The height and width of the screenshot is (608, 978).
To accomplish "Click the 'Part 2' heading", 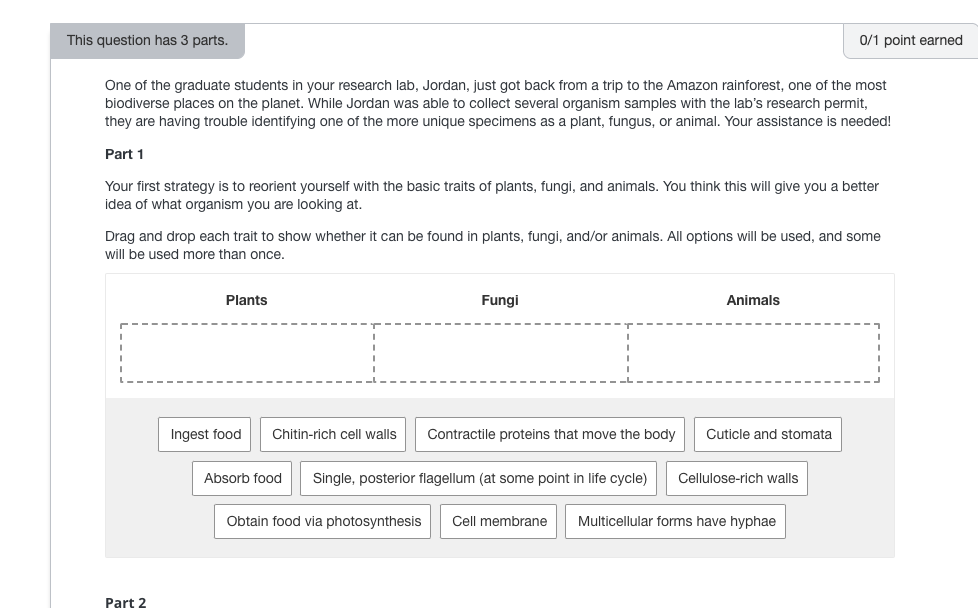I will 126,601.
